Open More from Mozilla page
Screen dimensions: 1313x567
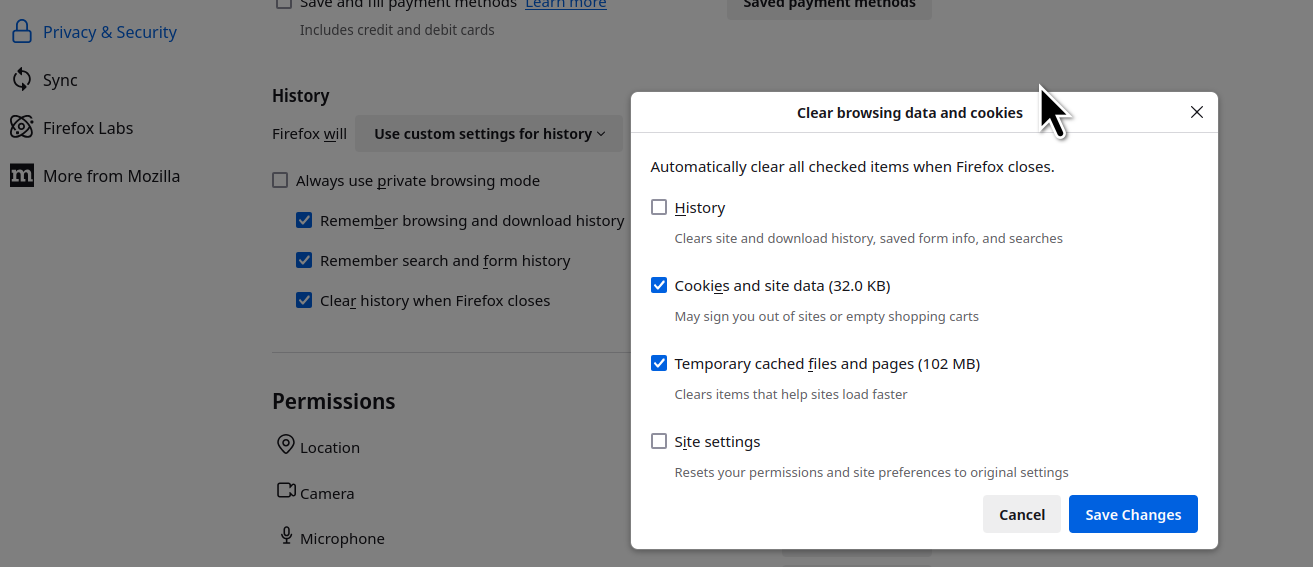point(111,176)
